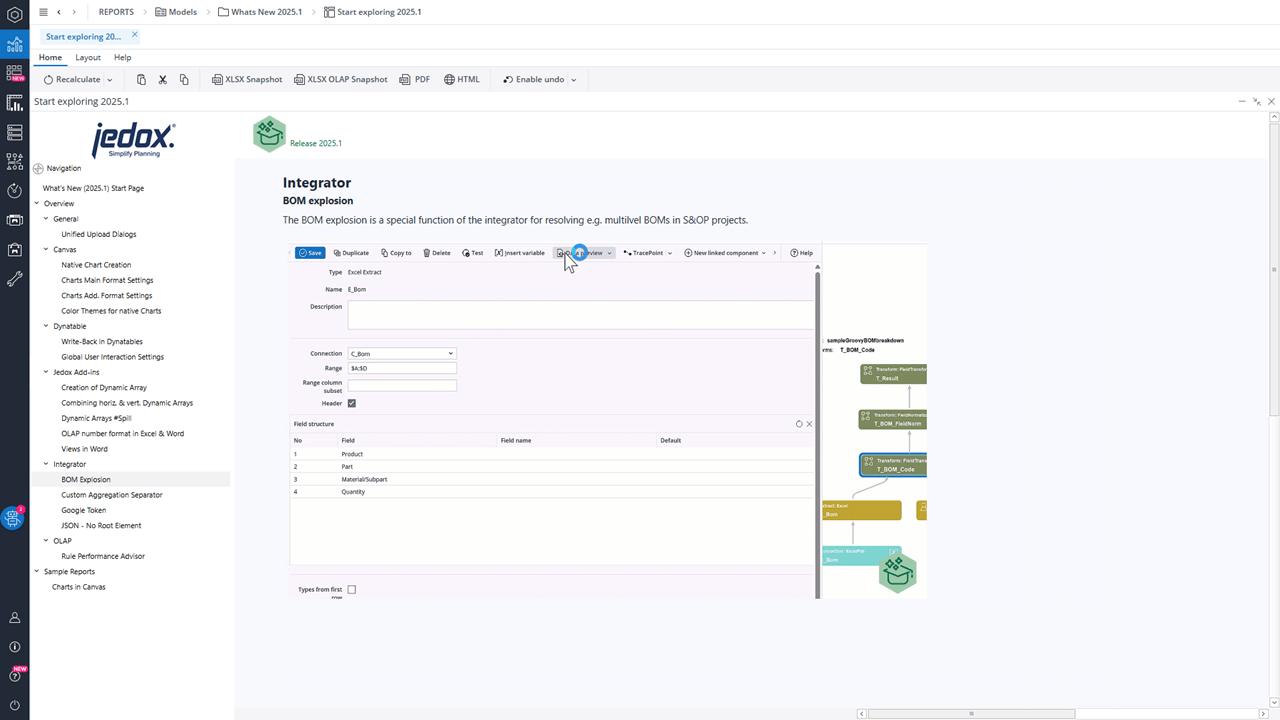Viewport: 1280px width, 720px height.
Task: Open the Integrator icon in sidebar
Action: (14, 161)
